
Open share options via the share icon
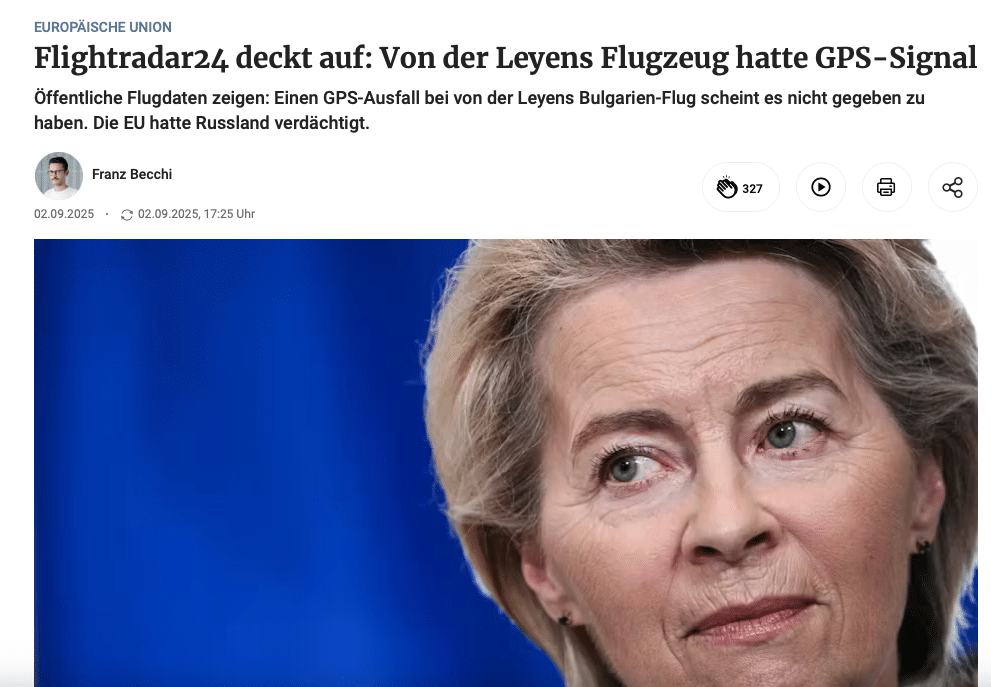[x=952, y=187]
